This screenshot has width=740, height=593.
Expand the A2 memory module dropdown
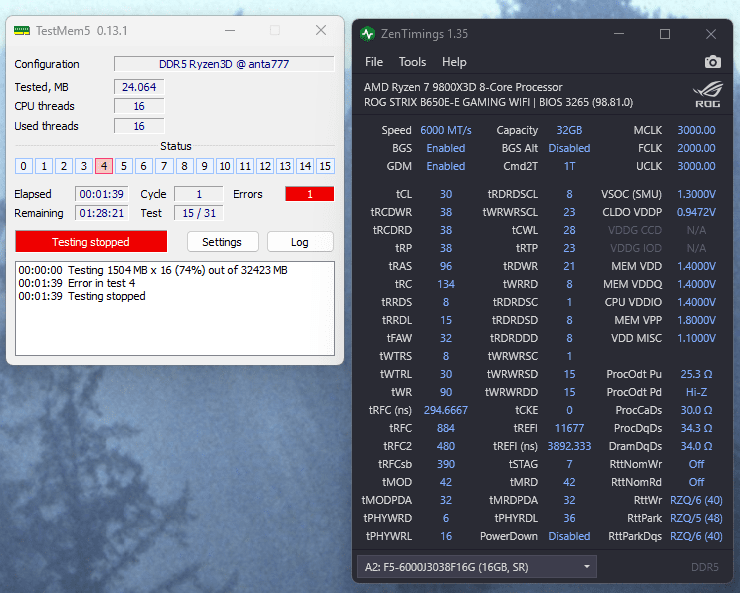coord(477,567)
